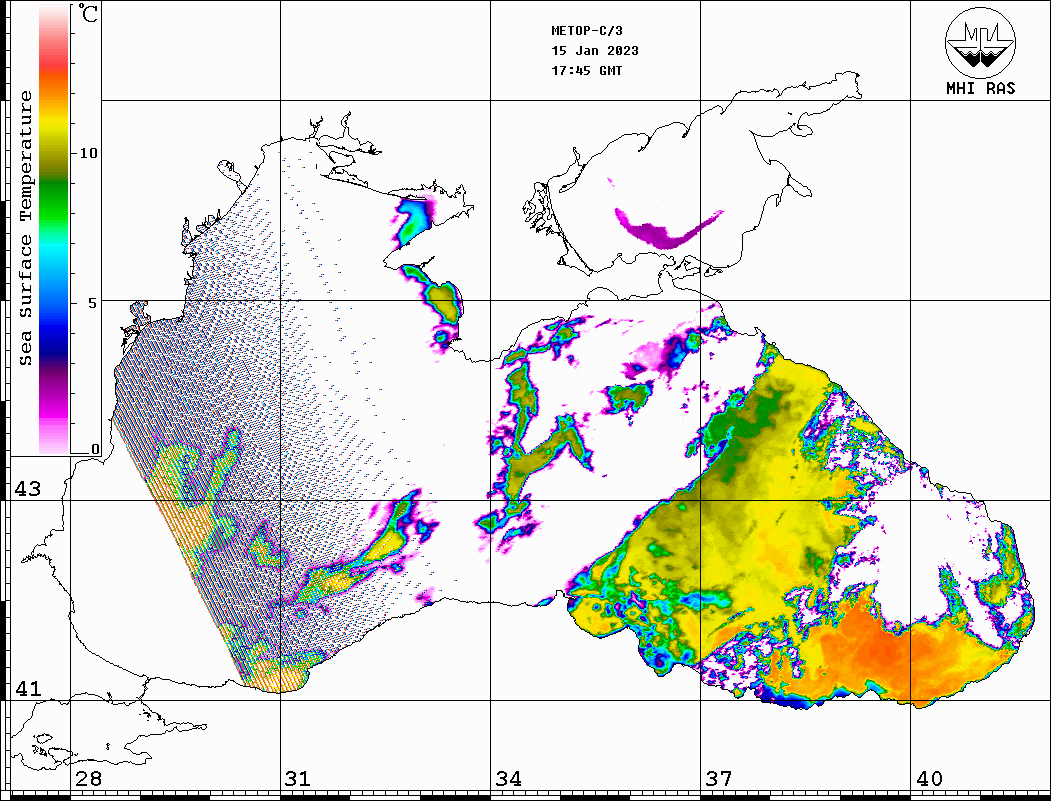The height and width of the screenshot is (801, 1051).
Task: Click the METOP-C/3 satellite label
Action: point(586,31)
